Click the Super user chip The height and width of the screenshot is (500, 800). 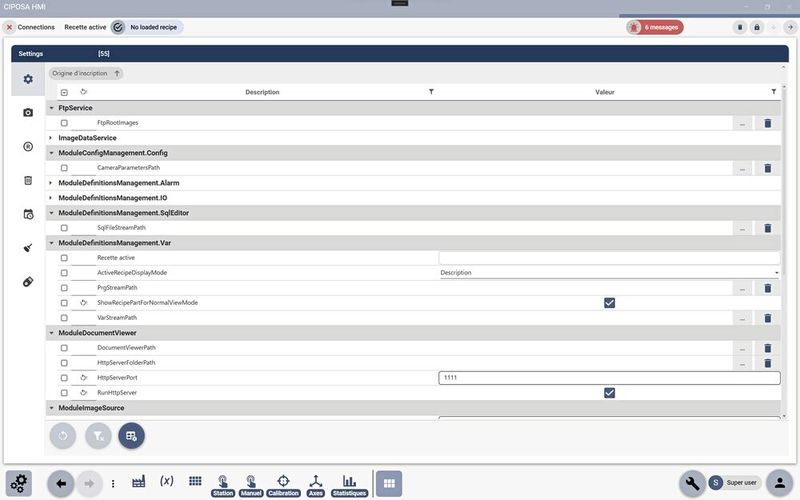point(734,483)
